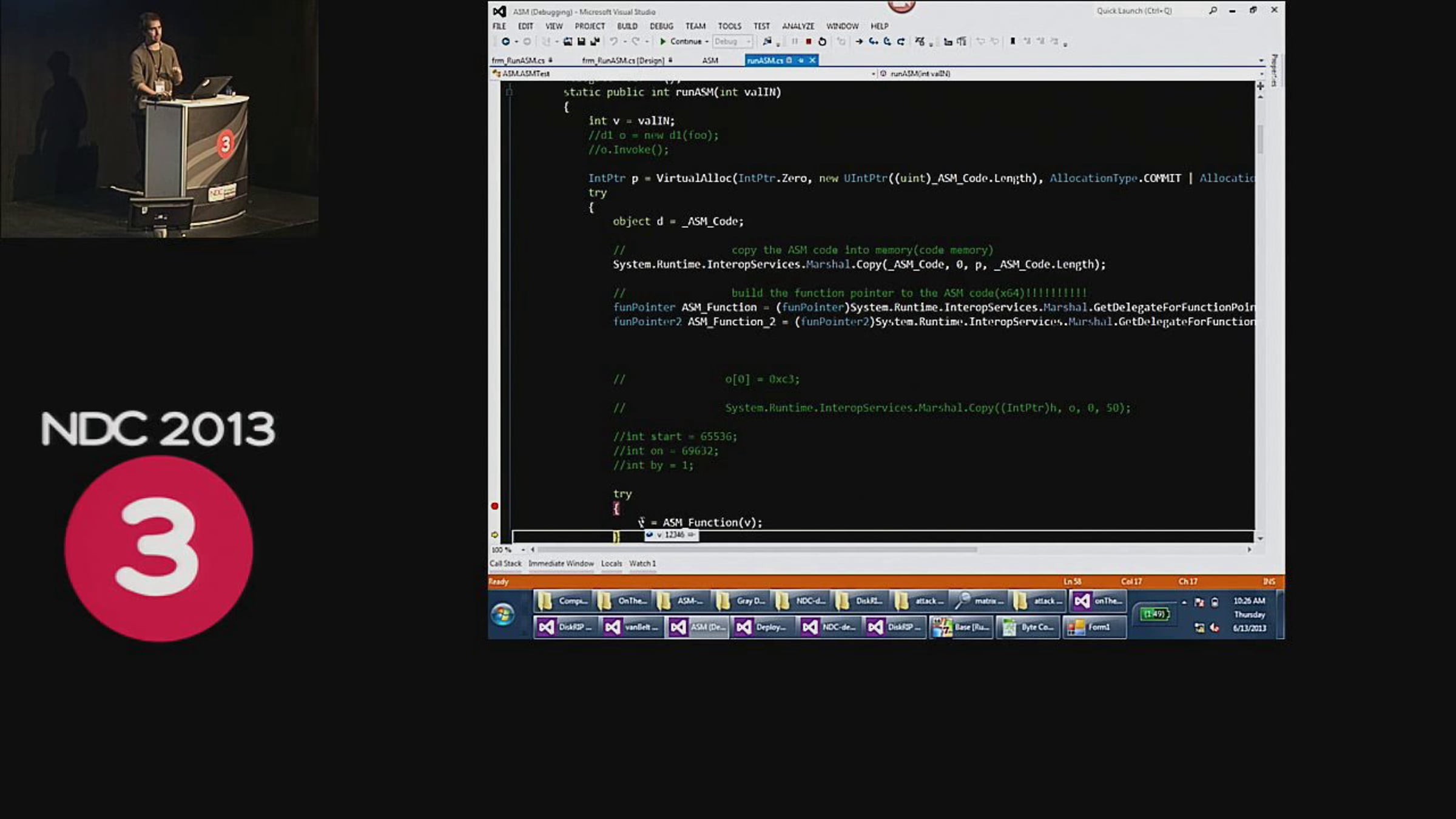This screenshot has width=1456, height=819.
Task: Click the Navigate Forward toolbar icon
Action: pyautogui.click(x=527, y=42)
